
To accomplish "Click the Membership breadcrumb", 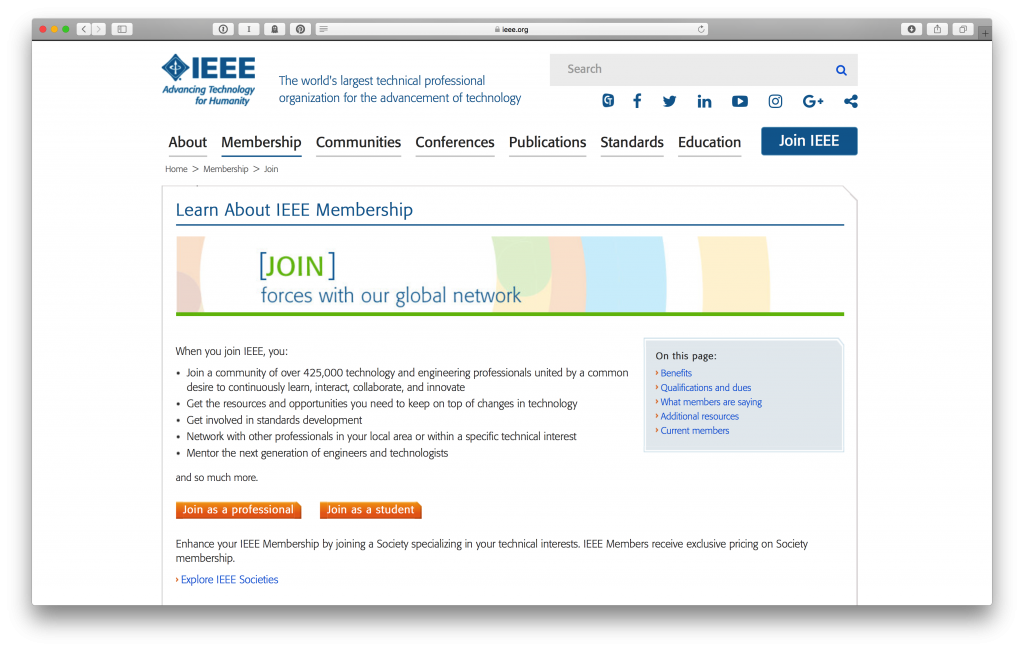I will click(226, 168).
